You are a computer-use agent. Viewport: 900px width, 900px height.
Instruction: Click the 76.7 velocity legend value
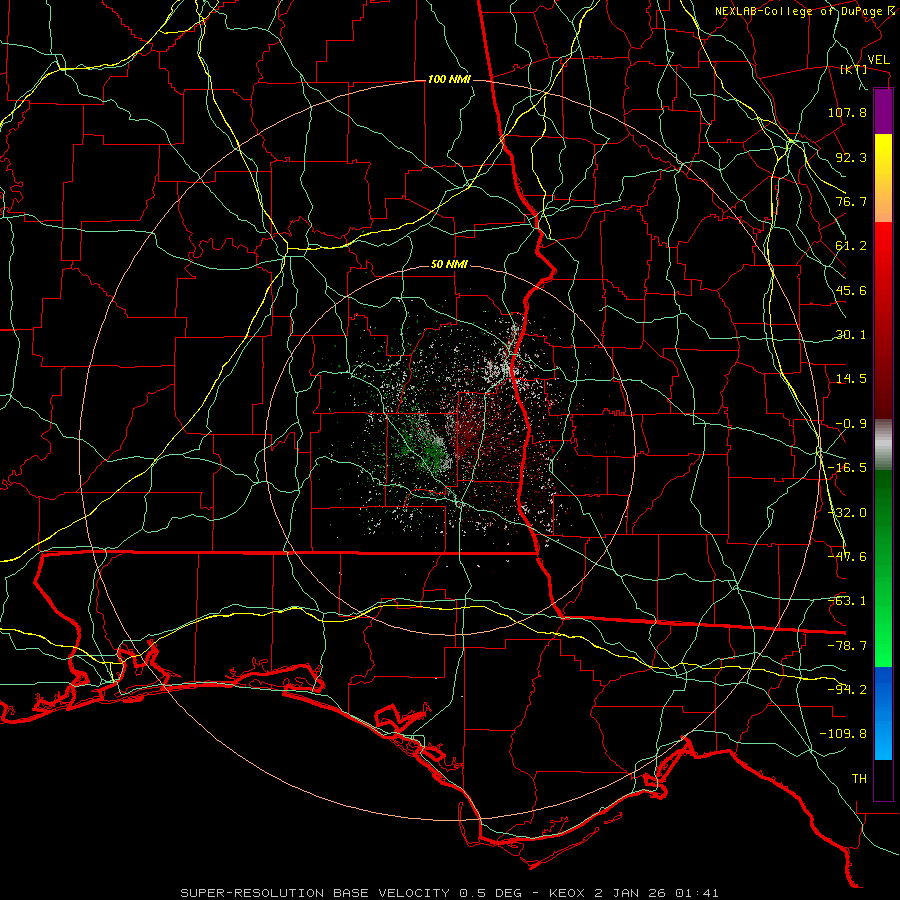click(851, 201)
